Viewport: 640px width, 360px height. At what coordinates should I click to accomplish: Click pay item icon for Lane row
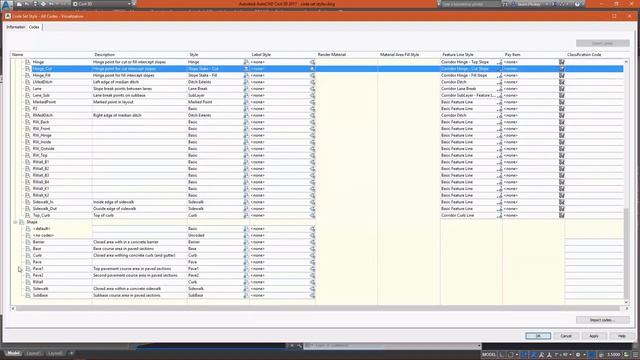(562, 89)
